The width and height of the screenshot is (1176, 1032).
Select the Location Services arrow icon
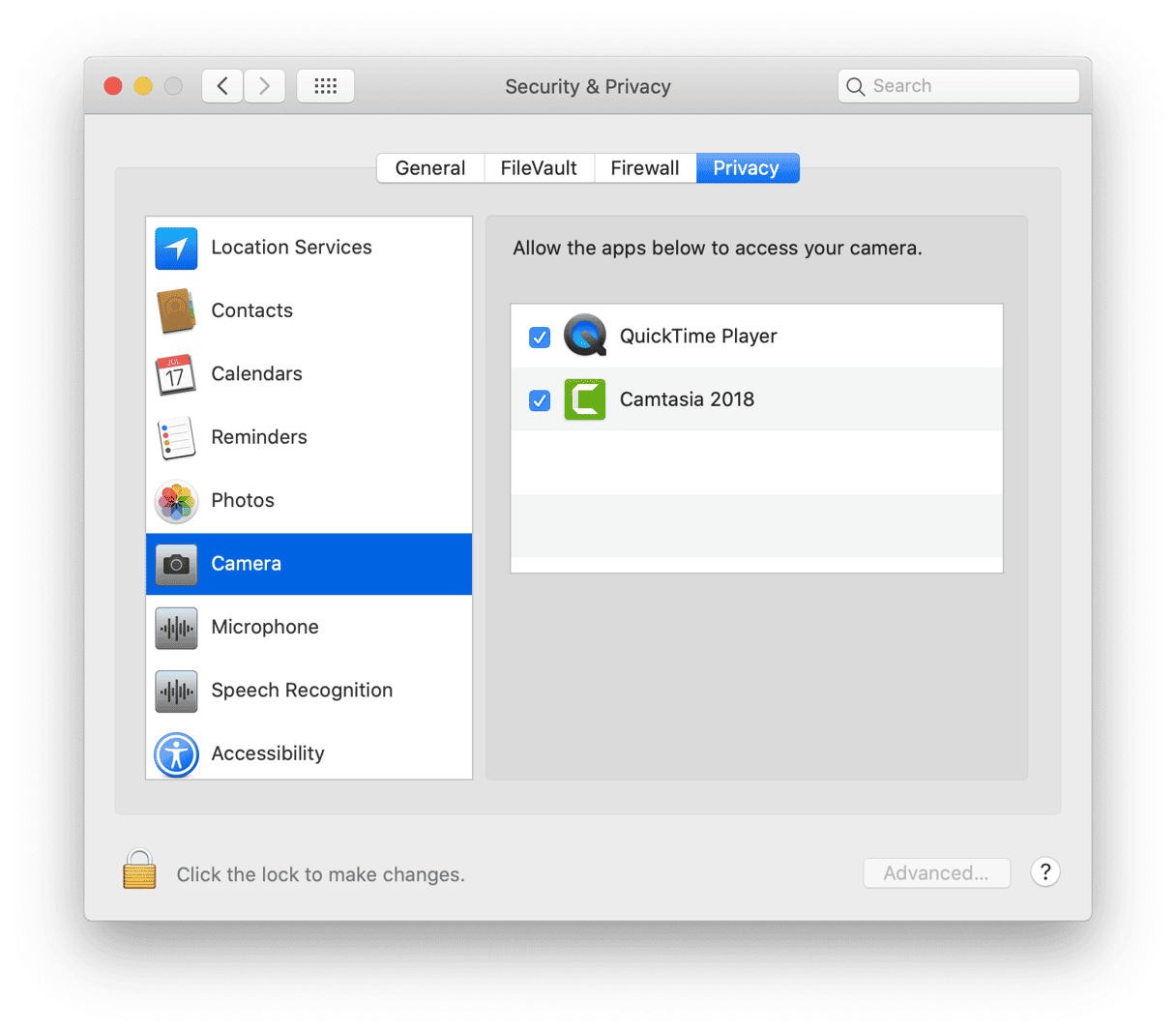click(176, 248)
